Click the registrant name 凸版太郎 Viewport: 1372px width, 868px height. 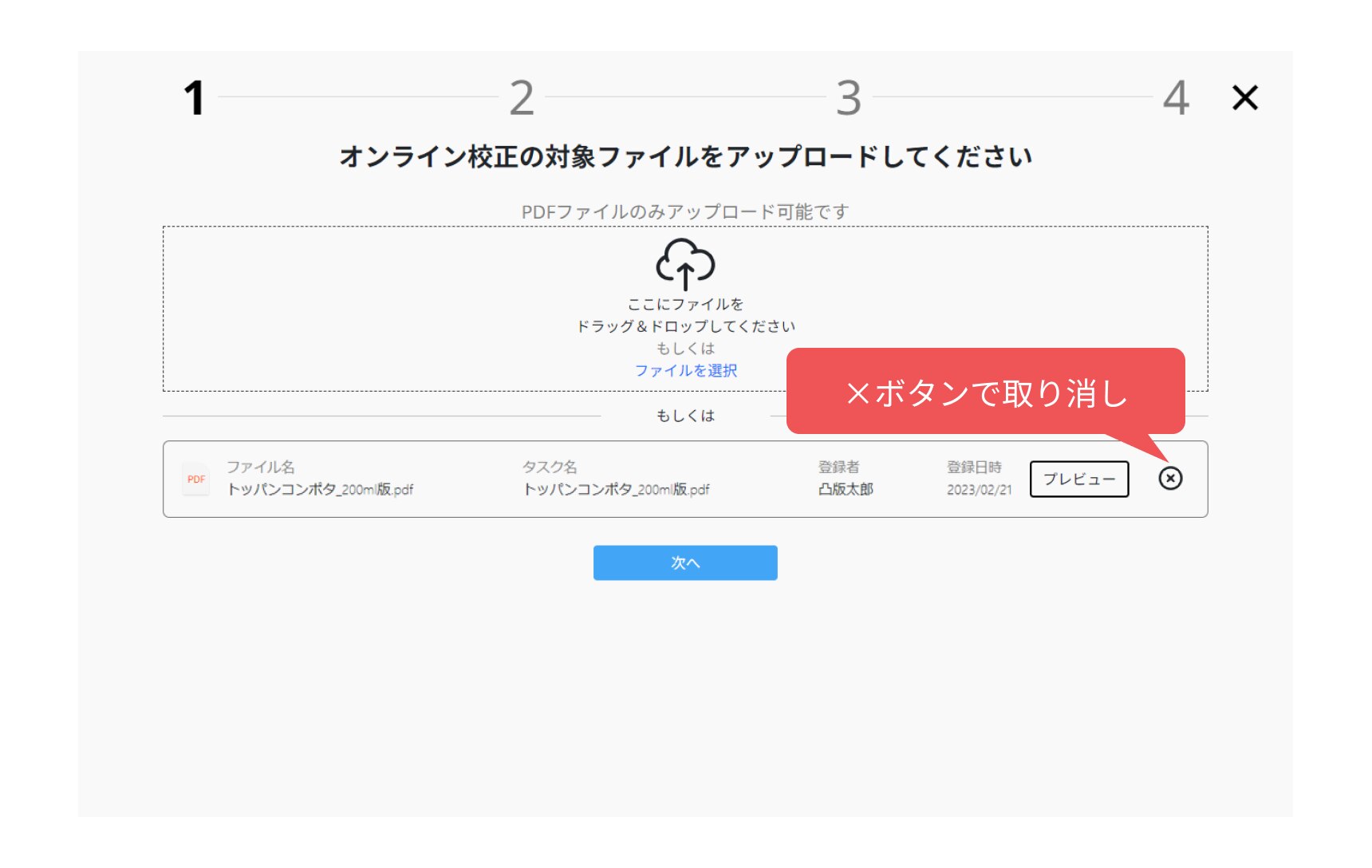[846, 489]
